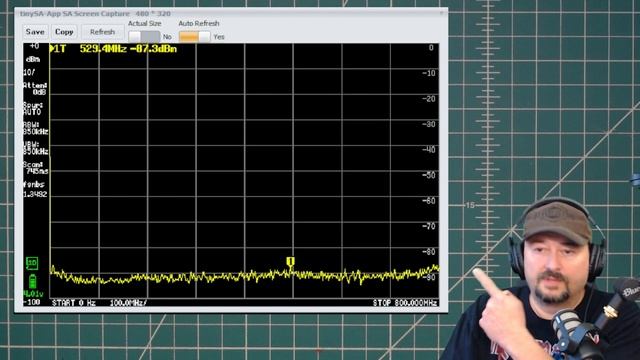This screenshot has width=640, height=360.
Task: Click the marker readout 529.4MHz -87.3dBm
Action: point(128,49)
